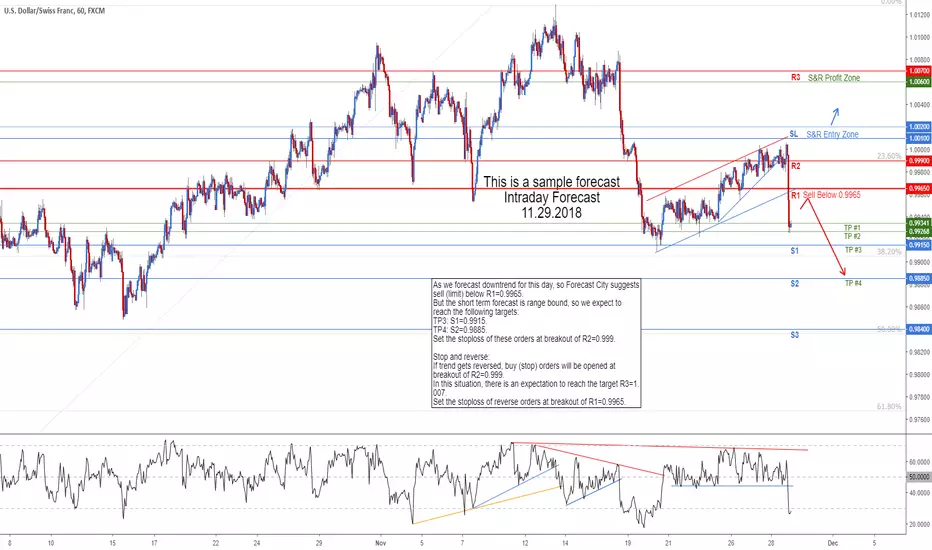Select the blue 0.99150 price label
This screenshot has height=550, width=932.
tap(919, 245)
